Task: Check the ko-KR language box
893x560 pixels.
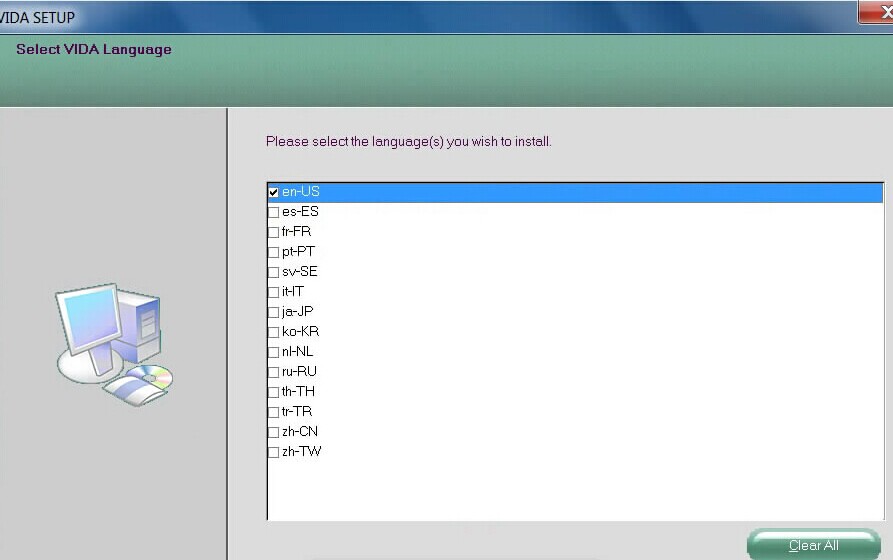Action: point(273,332)
